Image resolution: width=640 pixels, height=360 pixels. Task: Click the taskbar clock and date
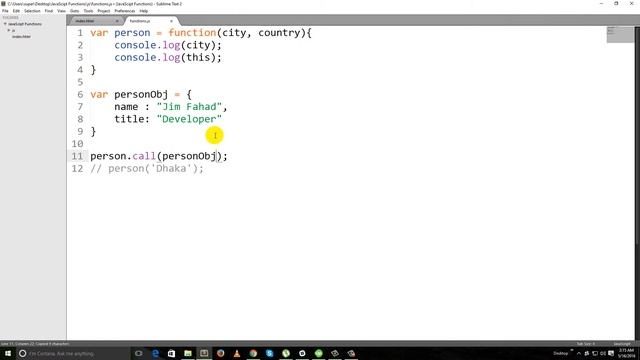[x=626, y=353]
